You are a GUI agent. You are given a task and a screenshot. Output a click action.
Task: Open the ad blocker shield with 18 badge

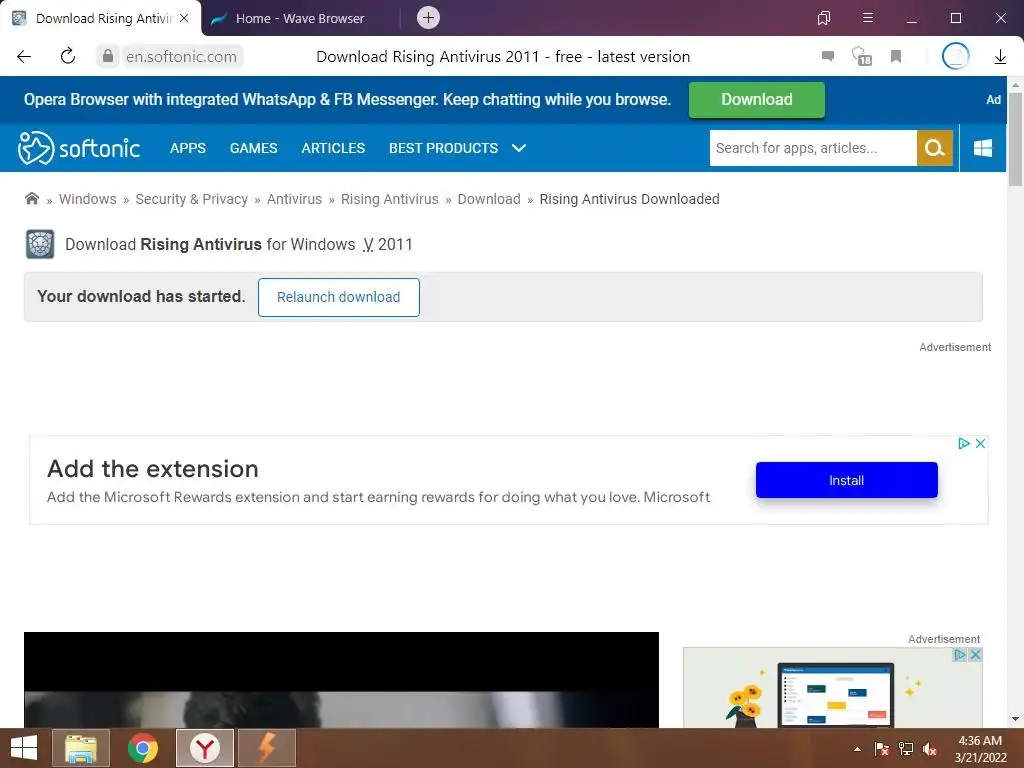coord(861,56)
